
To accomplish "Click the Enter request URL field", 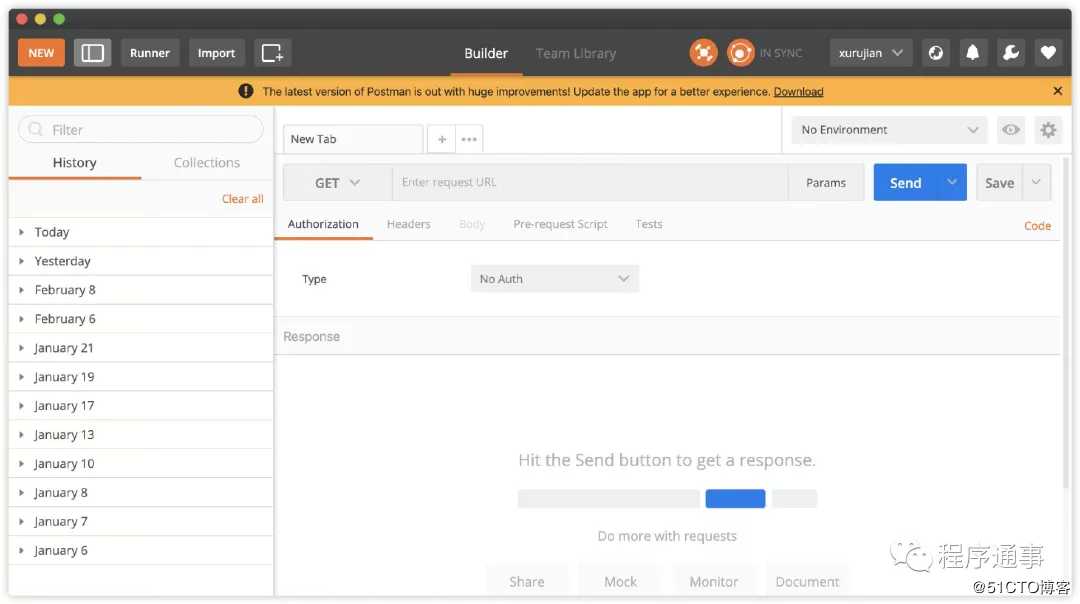I will [x=590, y=183].
